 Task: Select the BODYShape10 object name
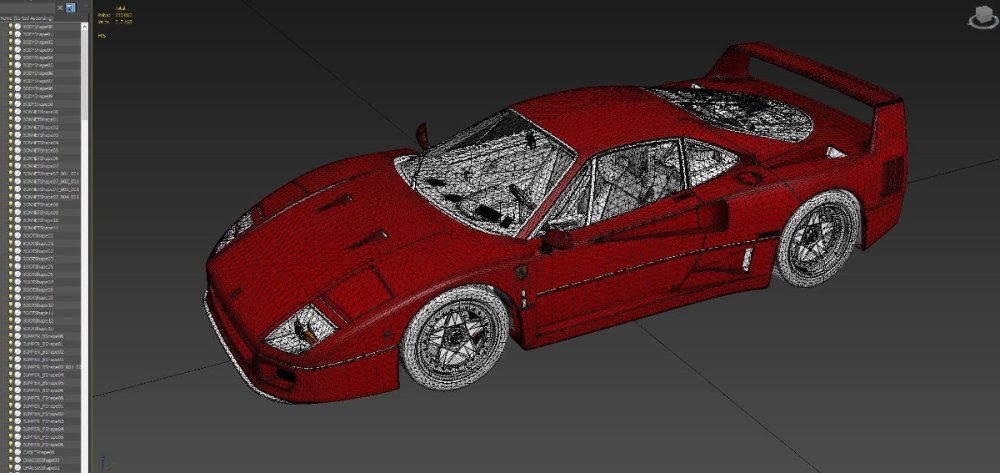pyautogui.click(x=38, y=104)
